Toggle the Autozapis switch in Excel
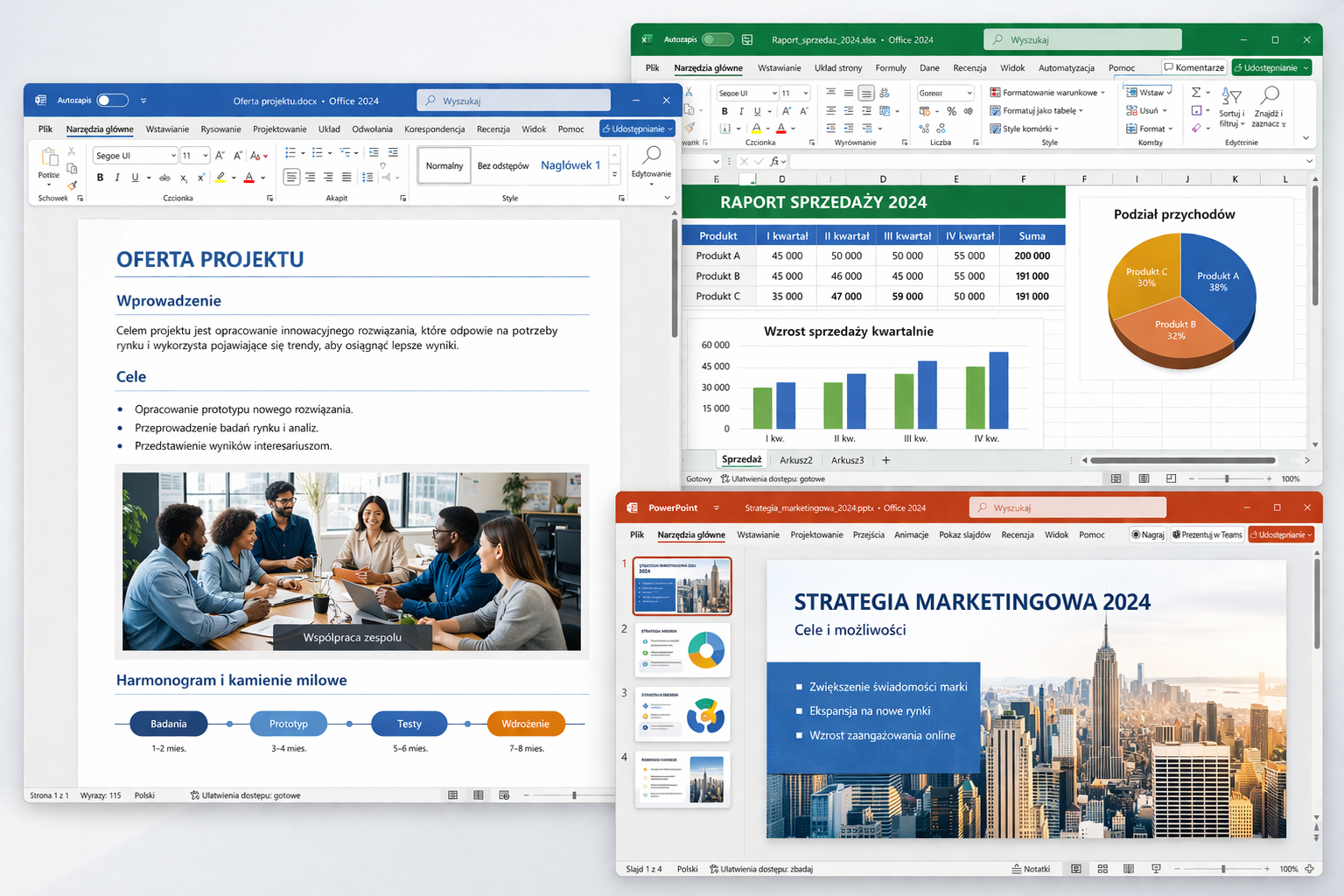 (717, 39)
